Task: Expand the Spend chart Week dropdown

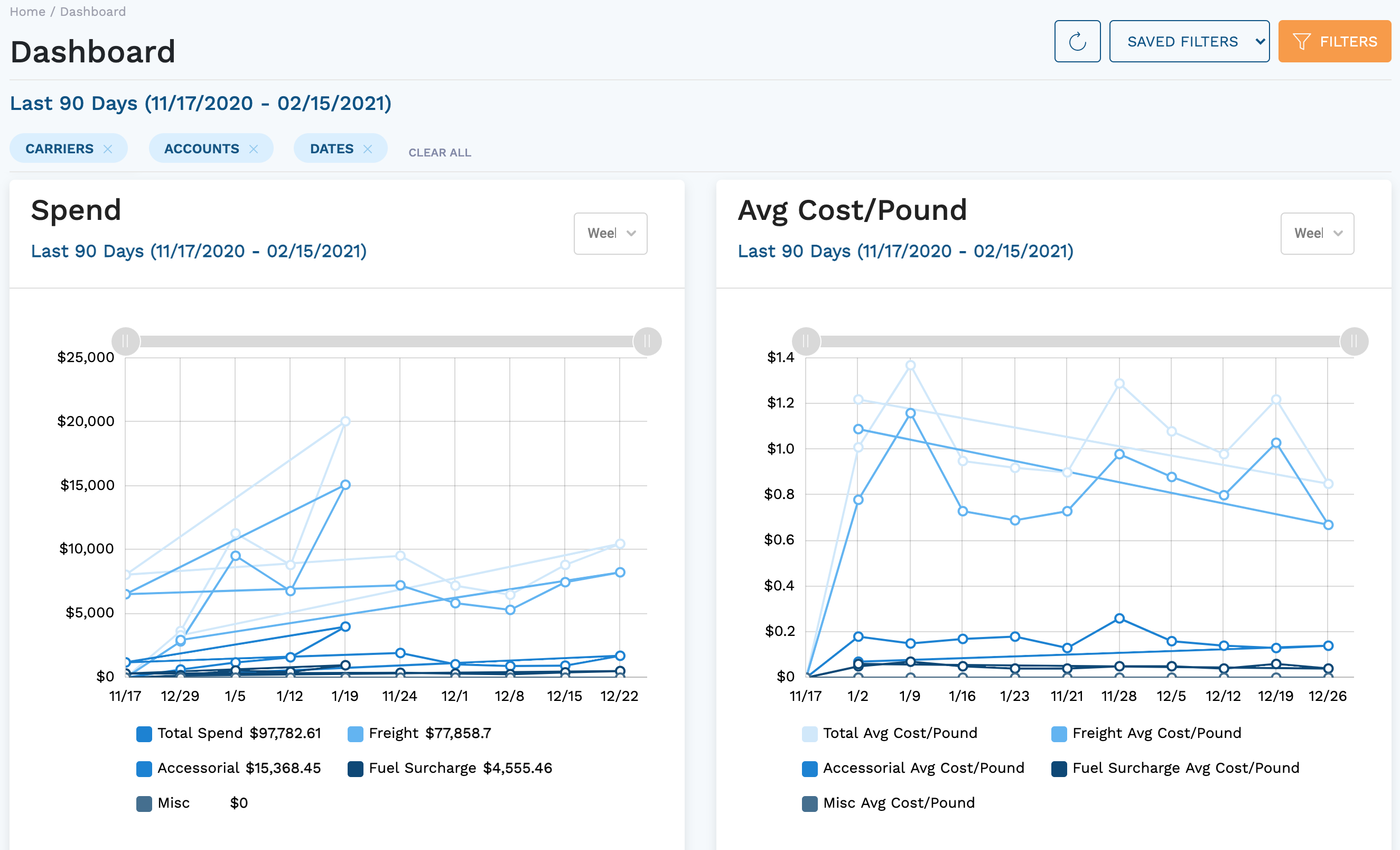Action: click(610, 234)
